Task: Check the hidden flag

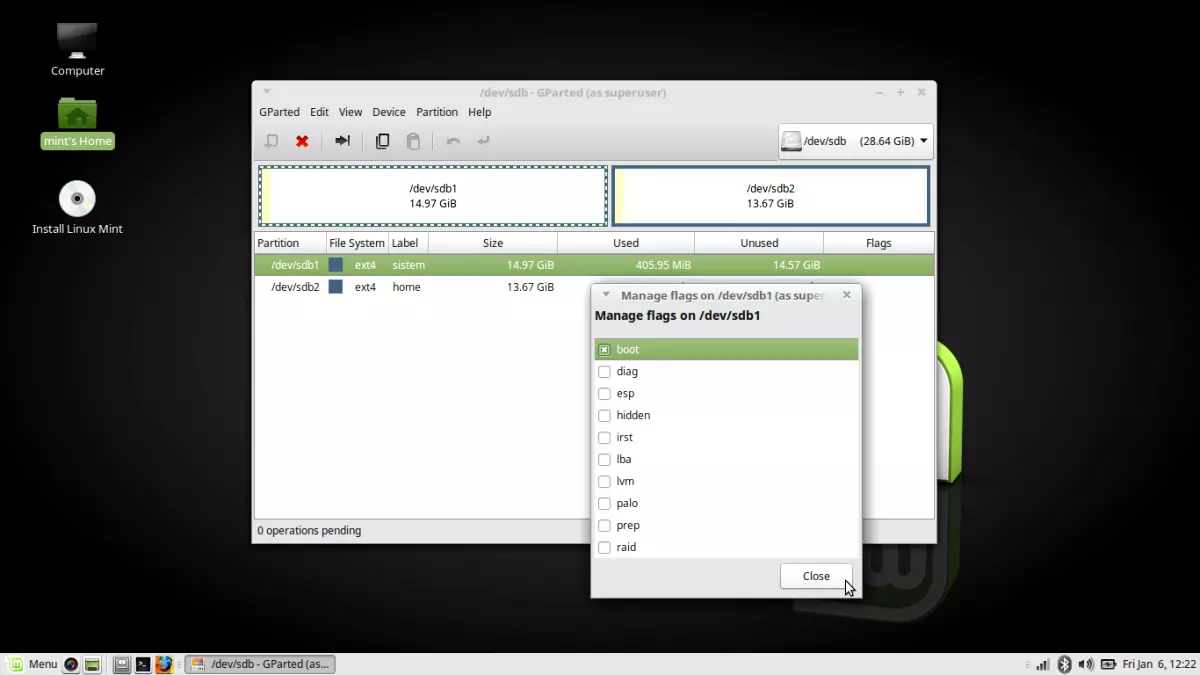Action: [x=605, y=415]
